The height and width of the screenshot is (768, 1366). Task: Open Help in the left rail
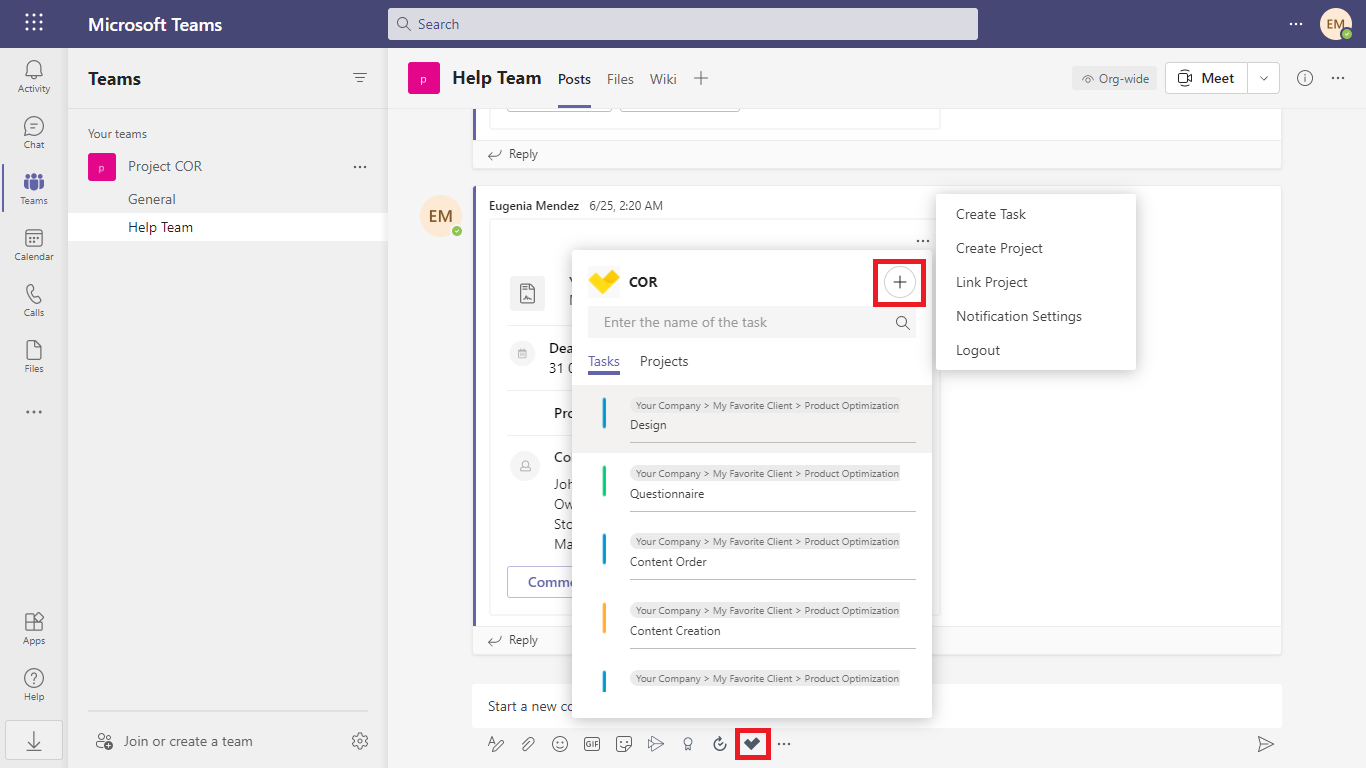34,684
